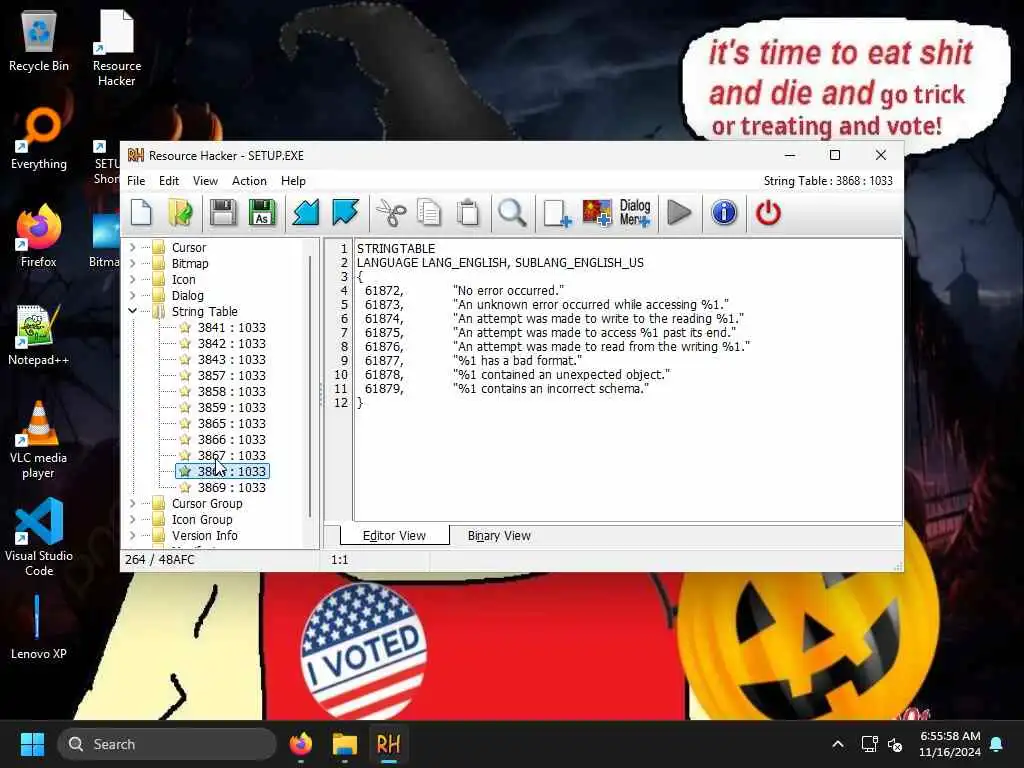The width and height of the screenshot is (1024, 768).
Task: Click Resource Hacker taskbar button
Action: (x=388, y=744)
